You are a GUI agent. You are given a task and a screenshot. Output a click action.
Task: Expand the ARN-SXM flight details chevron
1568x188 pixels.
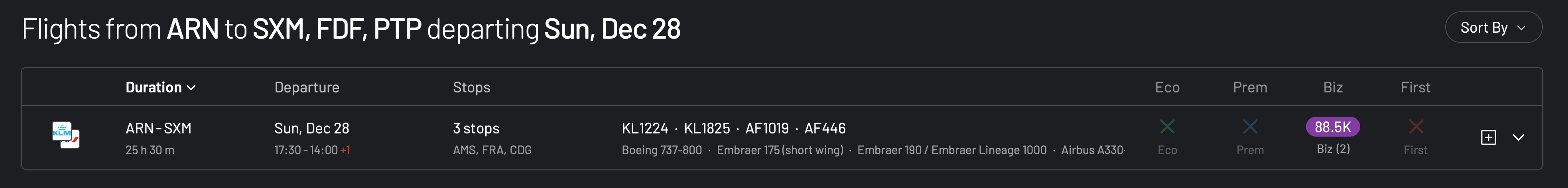coord(1518,137)
